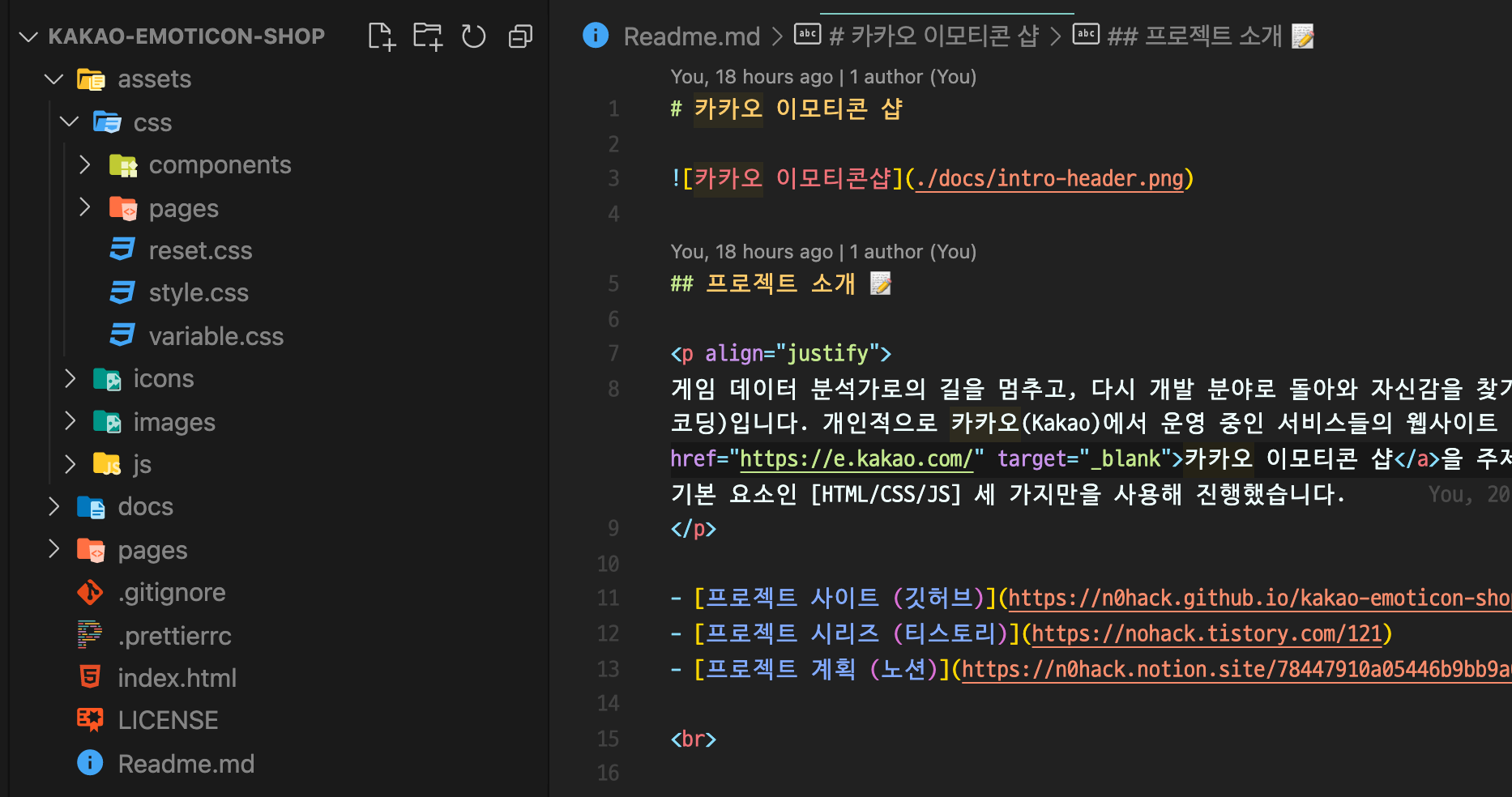This screenshot has width=1512, height=797.
Task: Click the css folder icon
Action: tap(107, 122)
